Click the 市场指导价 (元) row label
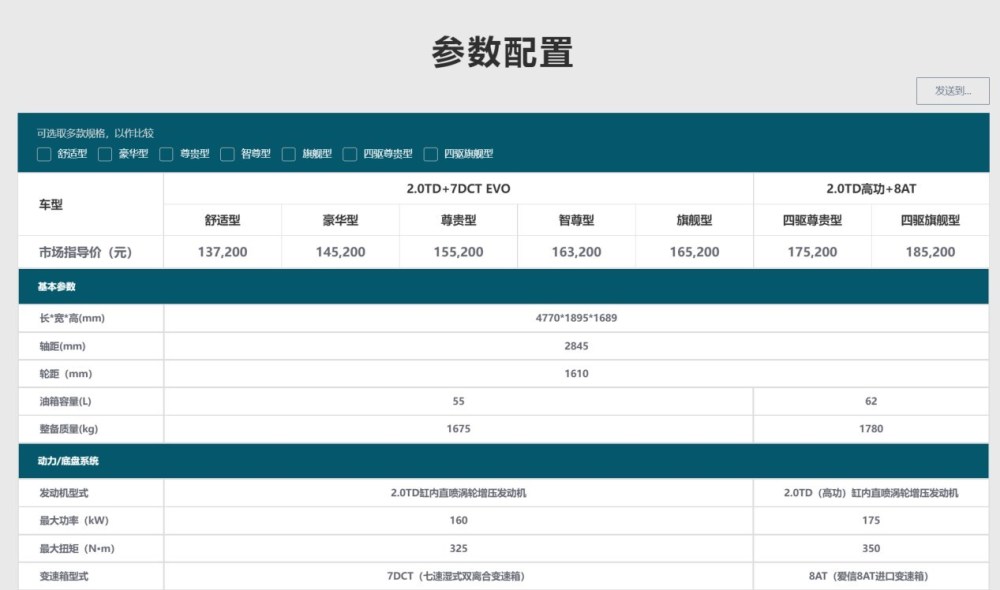Screen dimensions: 1000x590 coord(85,253)
